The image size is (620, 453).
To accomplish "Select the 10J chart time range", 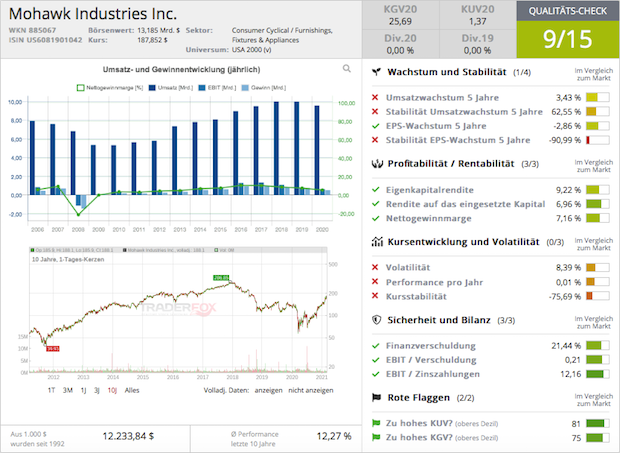I will (112, 390).
